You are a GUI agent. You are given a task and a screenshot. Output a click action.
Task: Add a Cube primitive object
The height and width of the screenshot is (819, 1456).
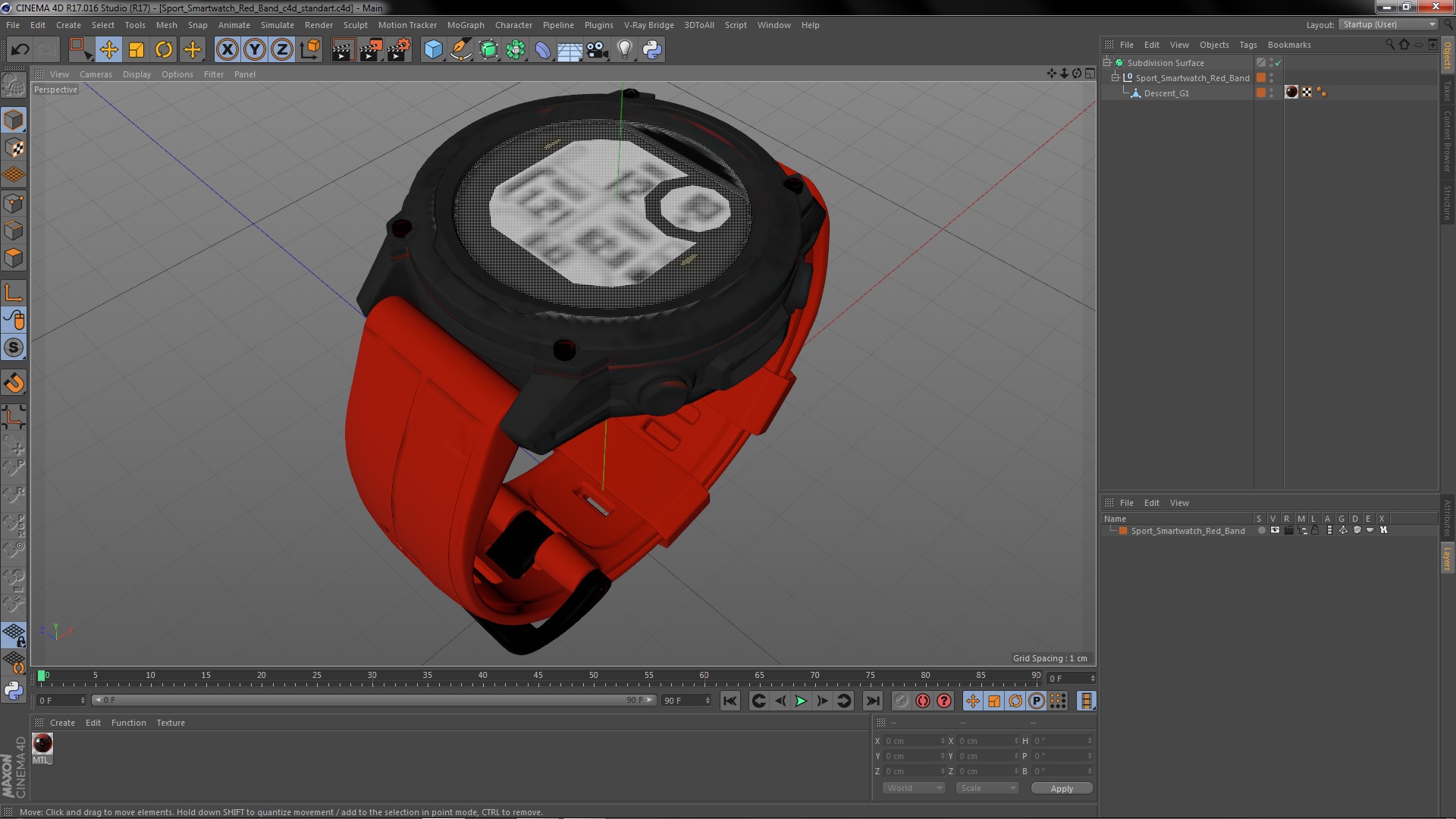coord(433,50)
